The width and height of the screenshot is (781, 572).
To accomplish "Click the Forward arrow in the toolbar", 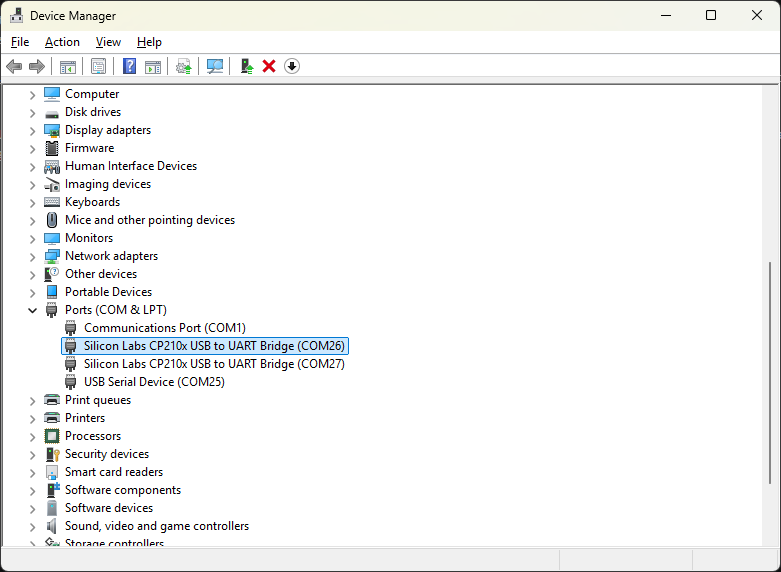I will coord(37,66).
